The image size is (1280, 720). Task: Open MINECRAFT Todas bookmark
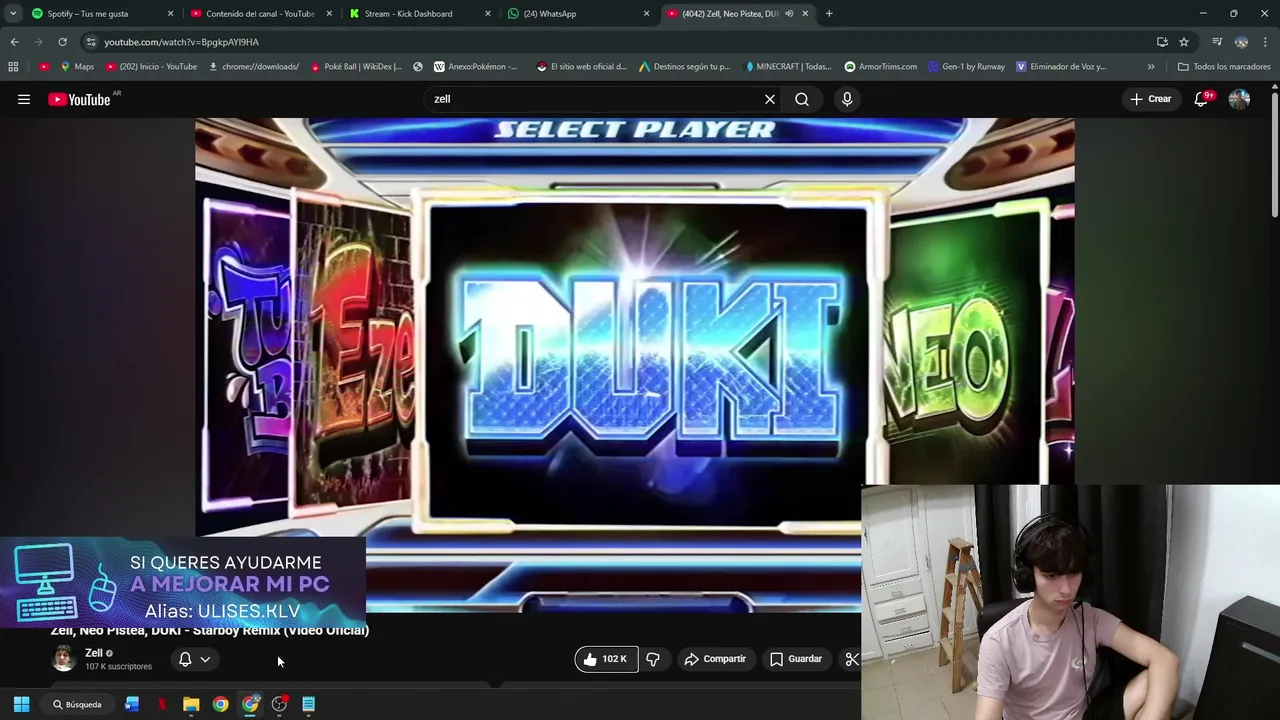tap(788, 67)
